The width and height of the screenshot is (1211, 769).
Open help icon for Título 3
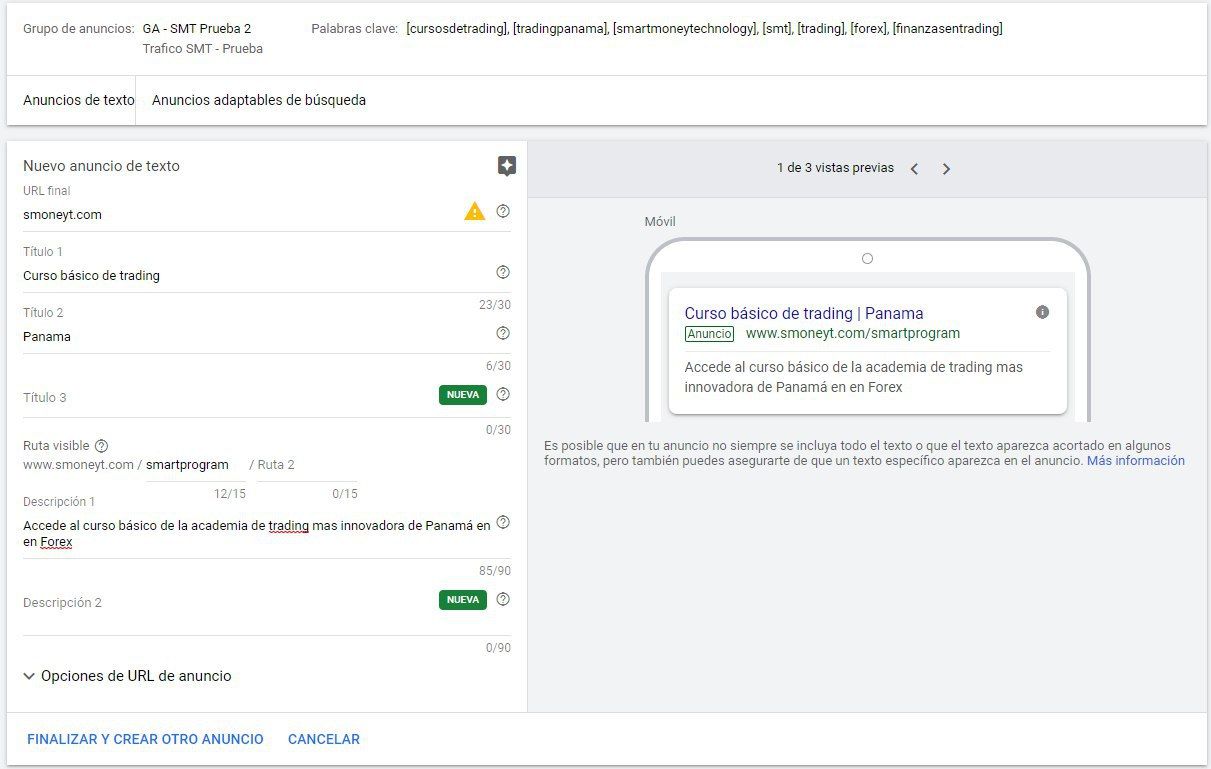503,394
